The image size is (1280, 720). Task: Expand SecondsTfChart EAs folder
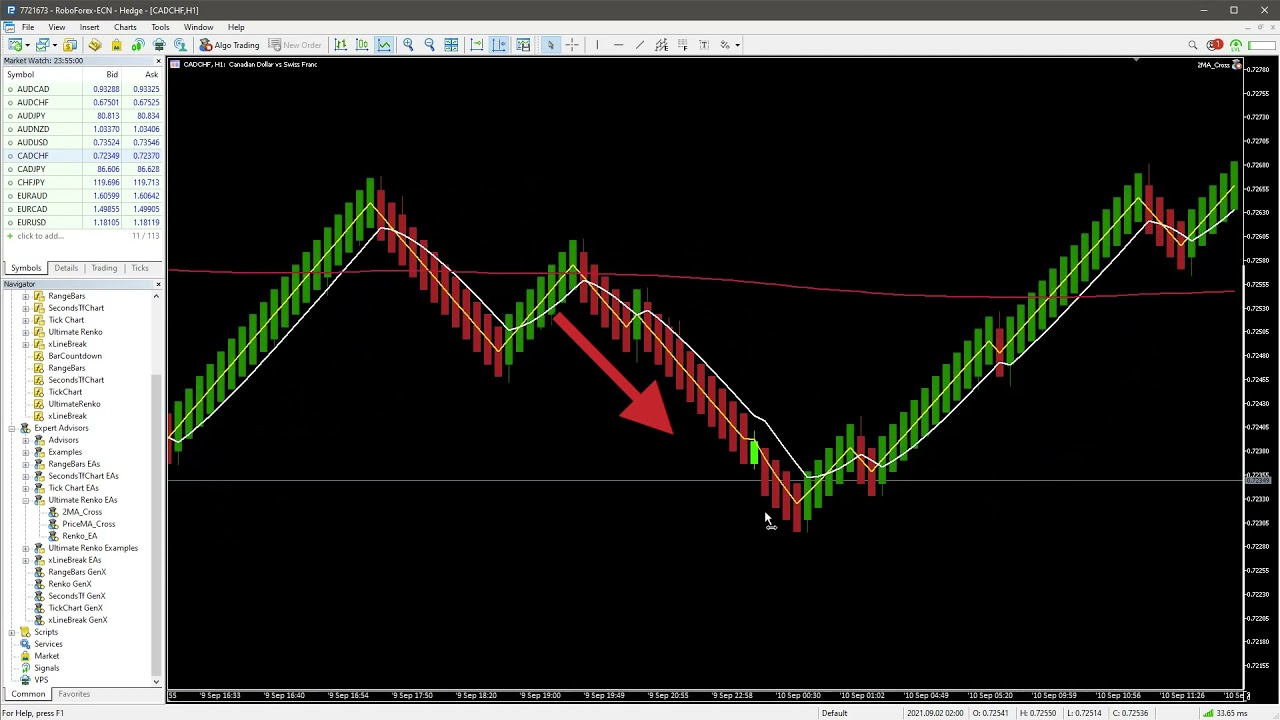tap(26, 476)
